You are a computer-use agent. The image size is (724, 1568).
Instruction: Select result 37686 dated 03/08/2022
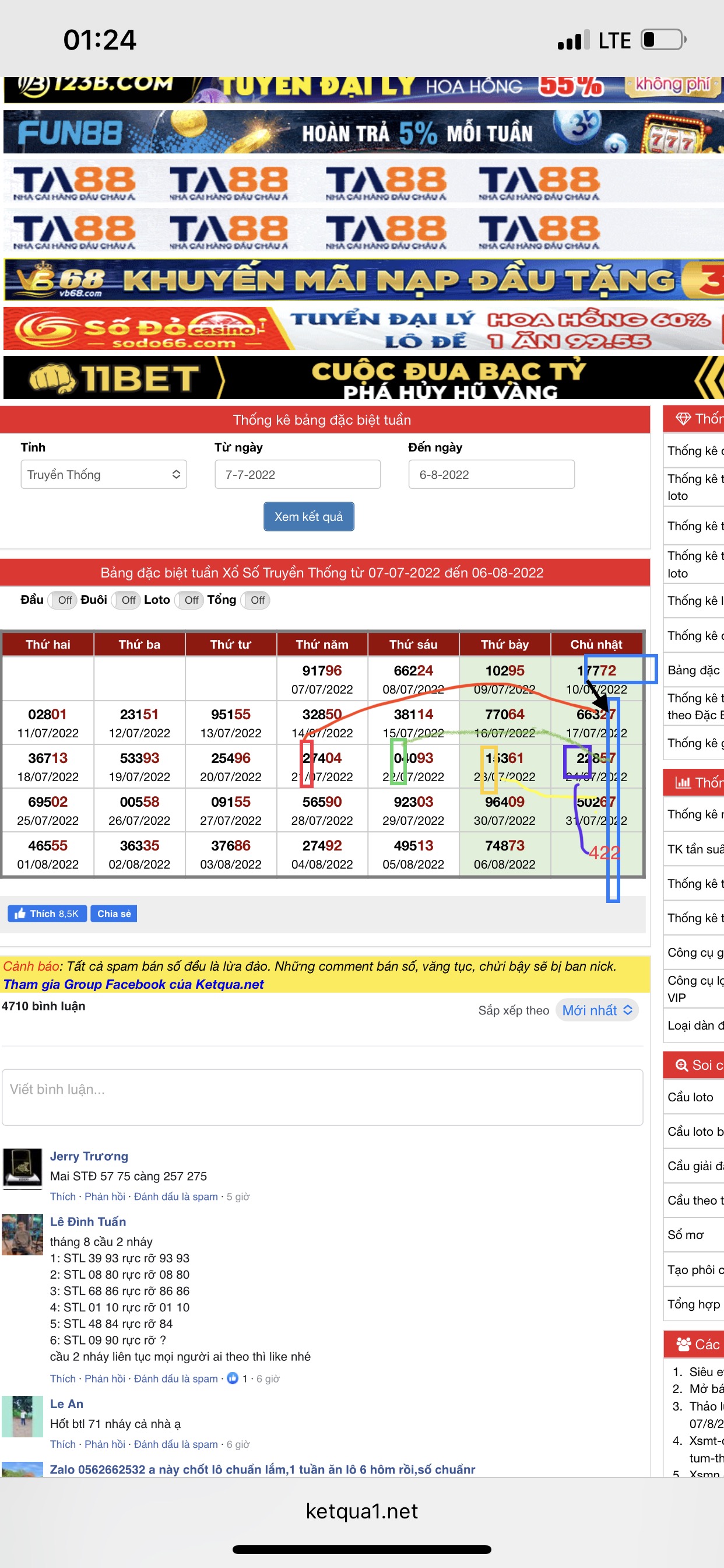point(231,854)
